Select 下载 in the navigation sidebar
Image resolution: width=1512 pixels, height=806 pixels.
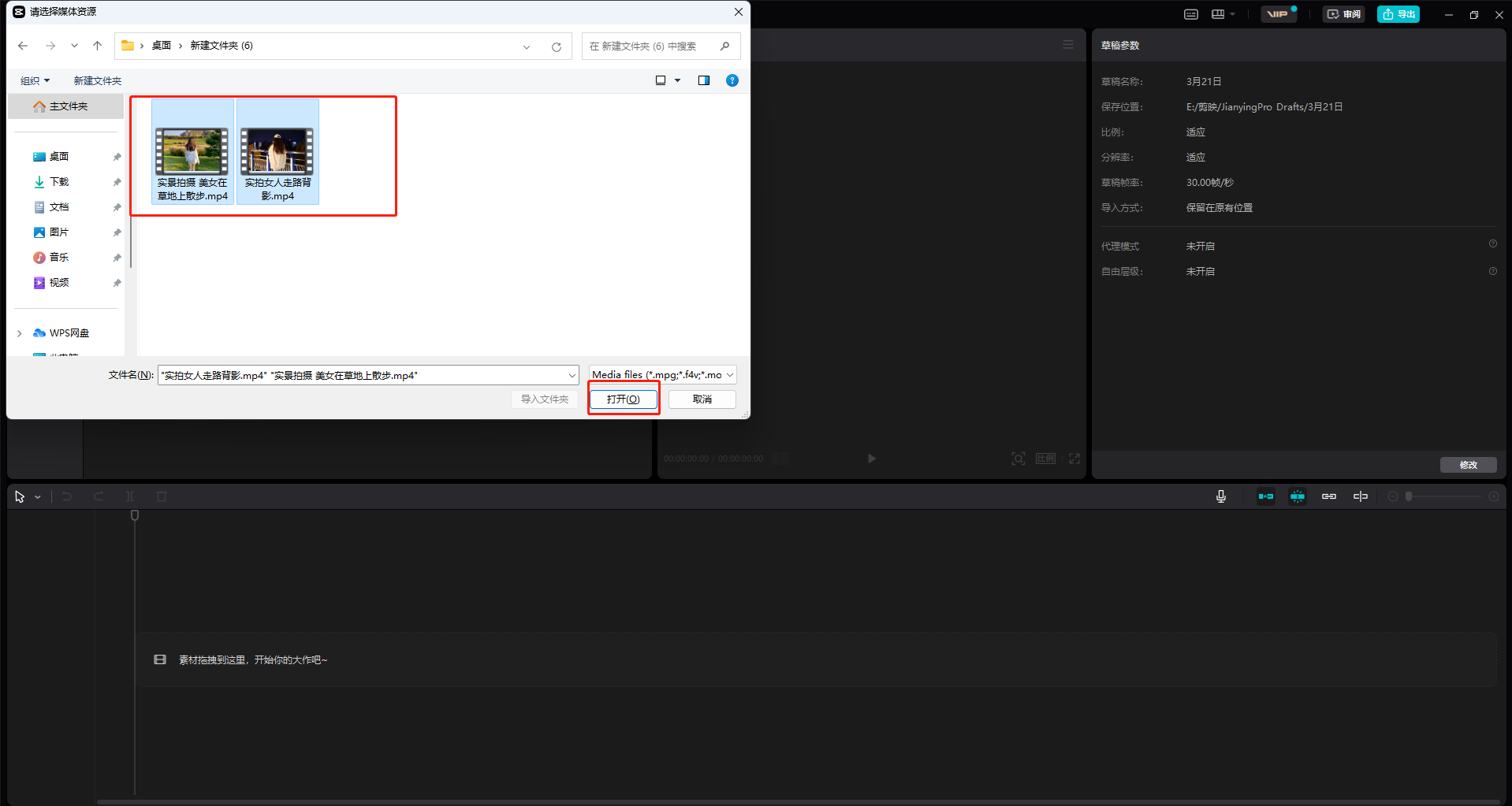[59, 182]
